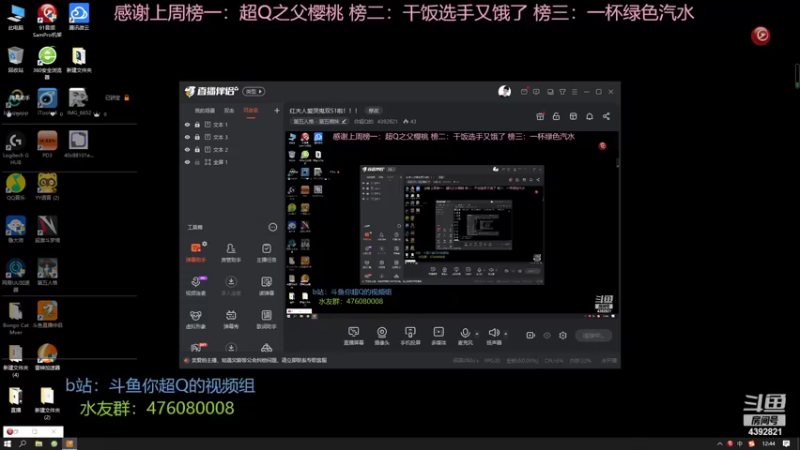
Task: Open the download-arrow tool beside 视频连麦
Action: point(231,286)
